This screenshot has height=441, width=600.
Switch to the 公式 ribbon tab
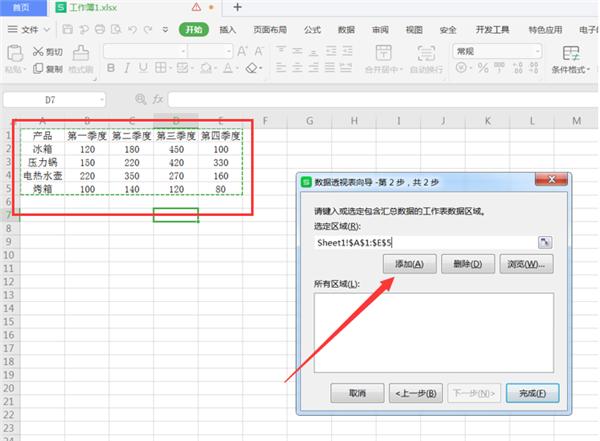pos(312,29)
